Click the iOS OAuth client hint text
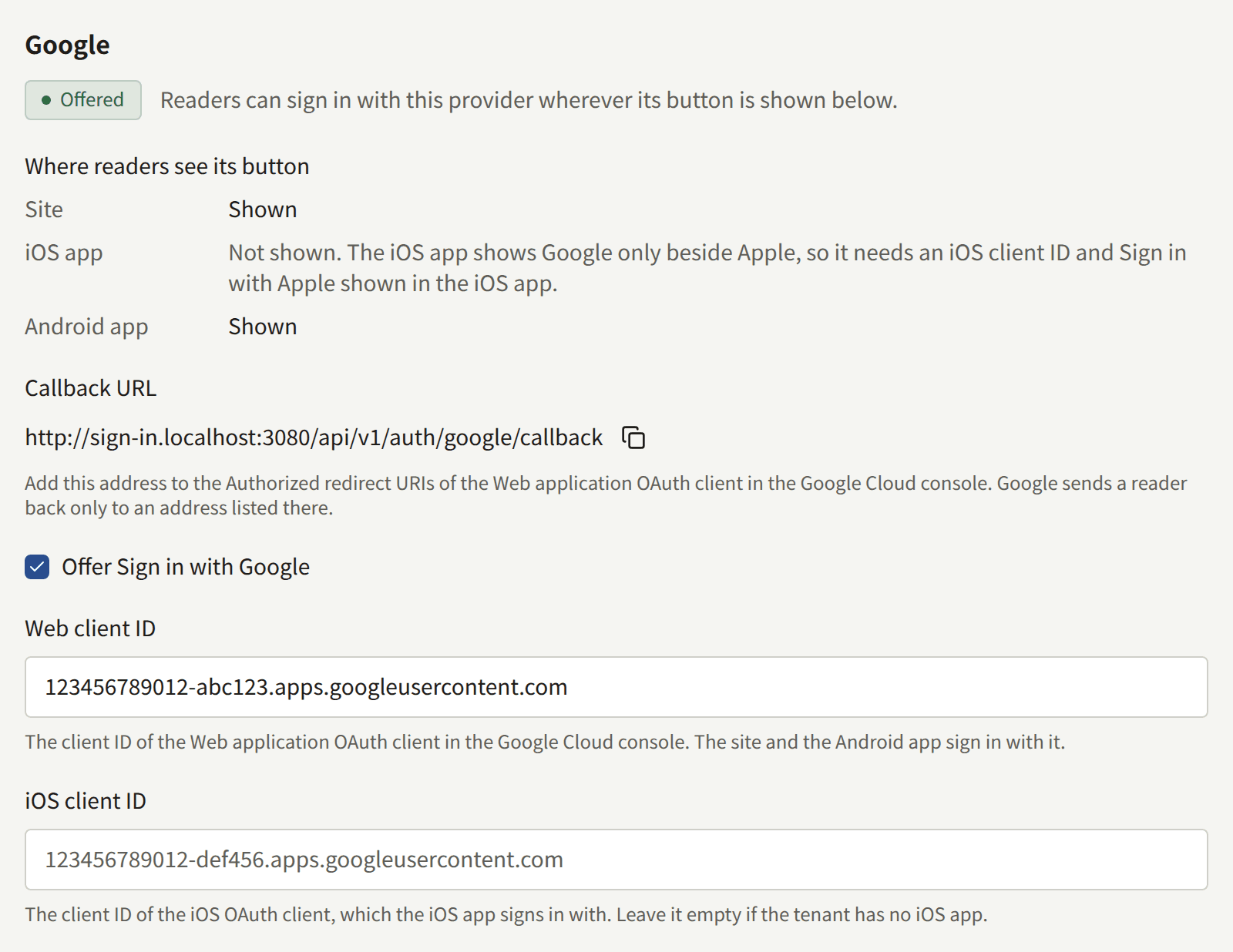The height and width of the screenshot is (952, 1233). [x=506, y=914]
